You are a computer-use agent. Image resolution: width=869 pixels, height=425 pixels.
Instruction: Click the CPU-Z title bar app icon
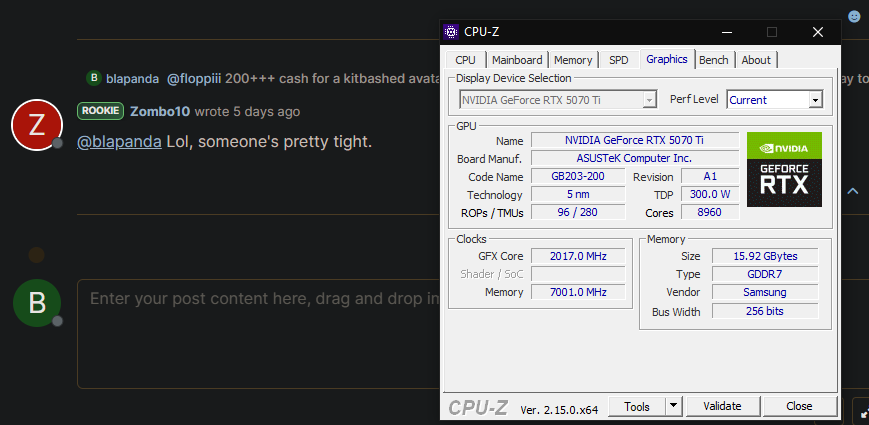coord(451,32)
